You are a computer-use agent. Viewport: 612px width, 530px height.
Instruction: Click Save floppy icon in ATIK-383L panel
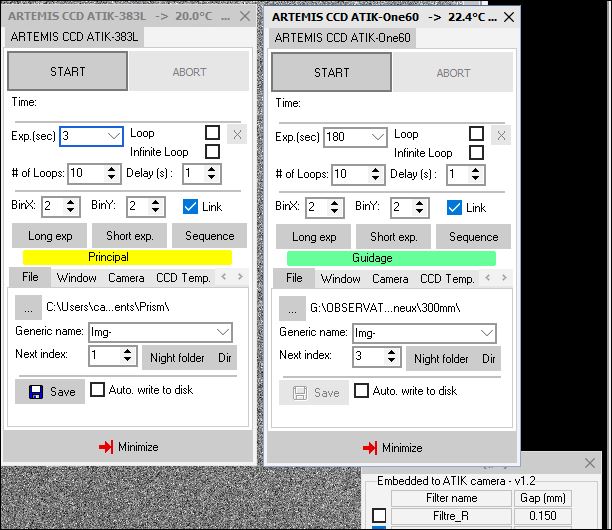35,392
